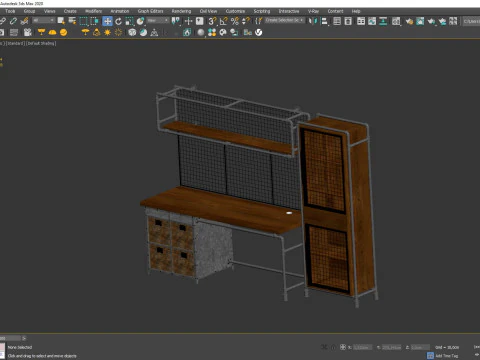Open the Create menu
Image resolution: width=480 pixels, height=360 pixels.
(70, 11)
